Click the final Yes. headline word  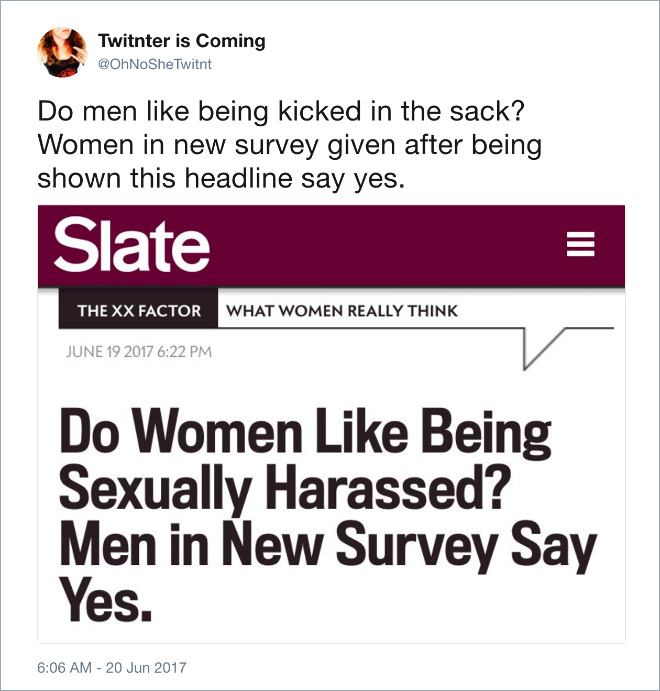point(106,601)
